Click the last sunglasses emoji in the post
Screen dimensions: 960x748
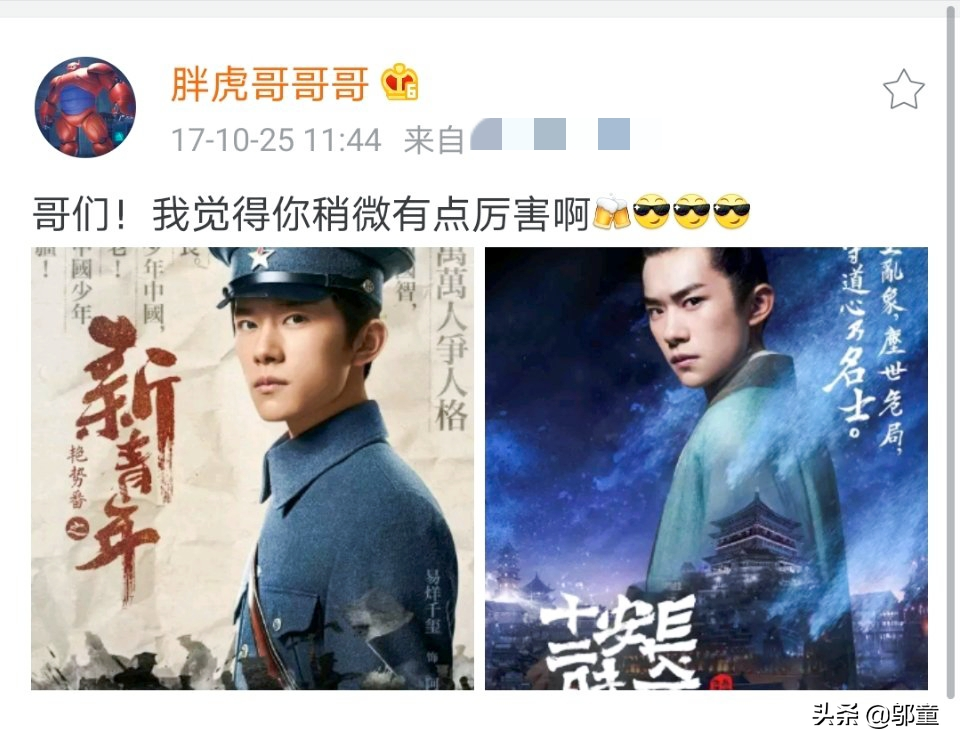click(x=732, y=212)
